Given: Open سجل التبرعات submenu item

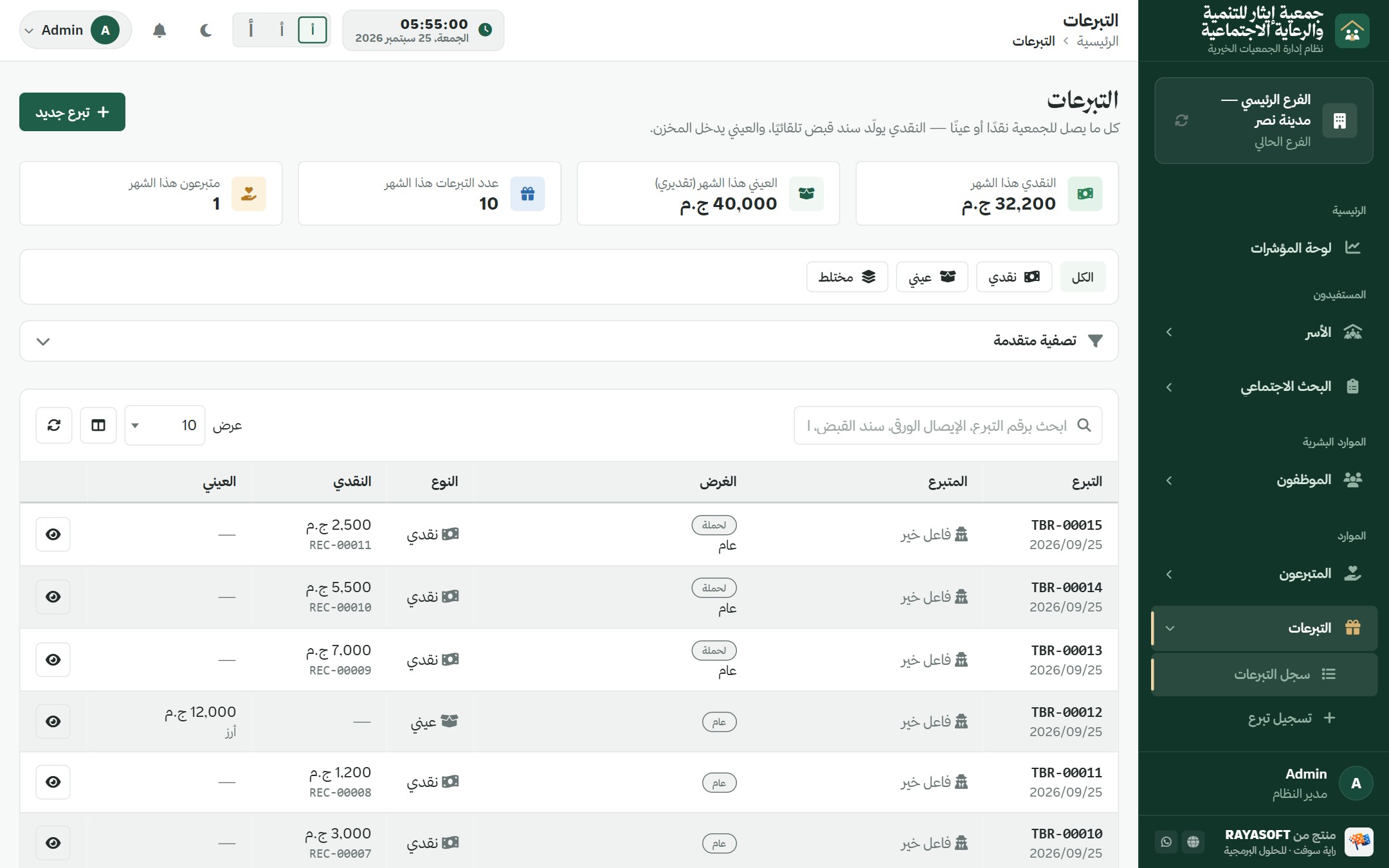Looking at the screenshot, I should click(x=1264, y=674).
